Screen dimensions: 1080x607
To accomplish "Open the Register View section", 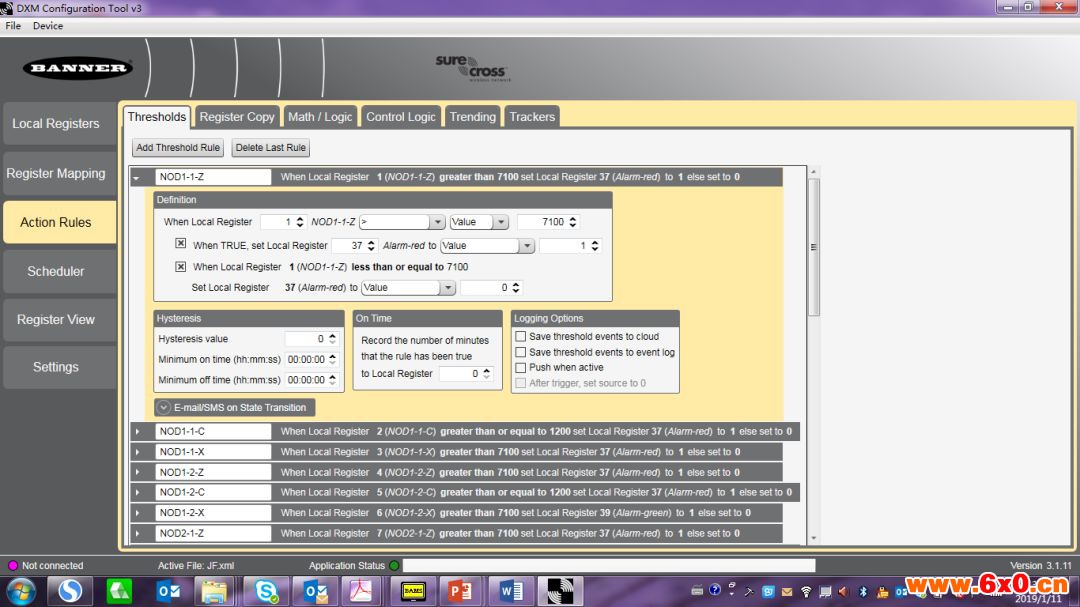I will point(60,320).
